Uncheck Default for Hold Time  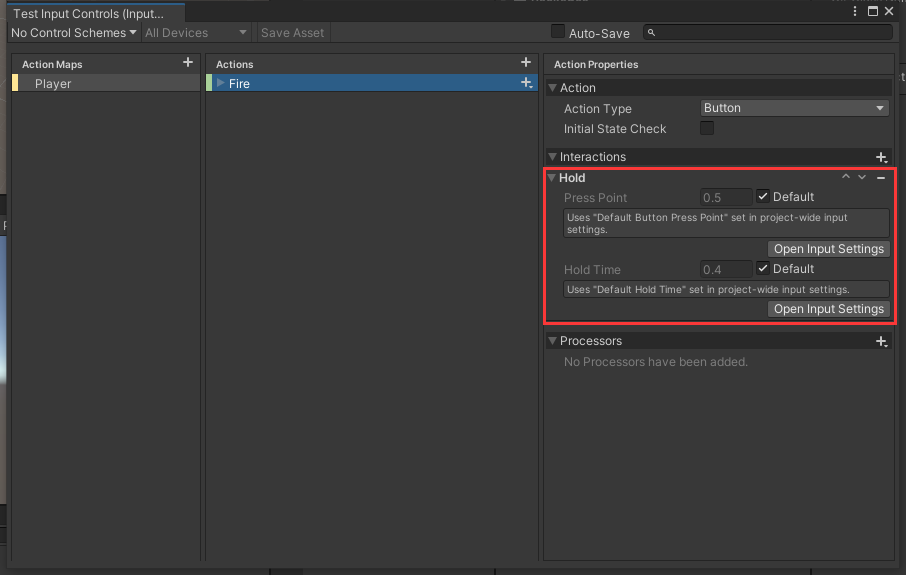(763, 268)
